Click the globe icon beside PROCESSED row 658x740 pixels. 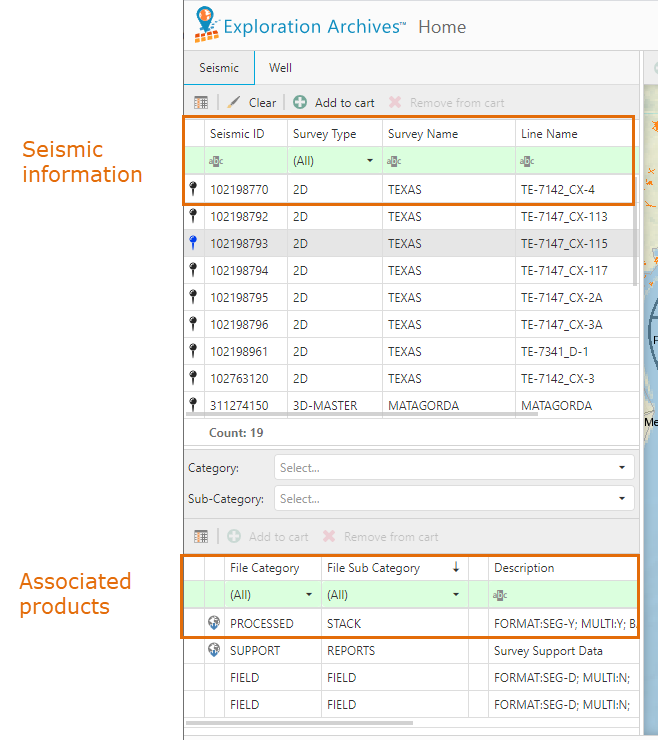tap(214, 623)
